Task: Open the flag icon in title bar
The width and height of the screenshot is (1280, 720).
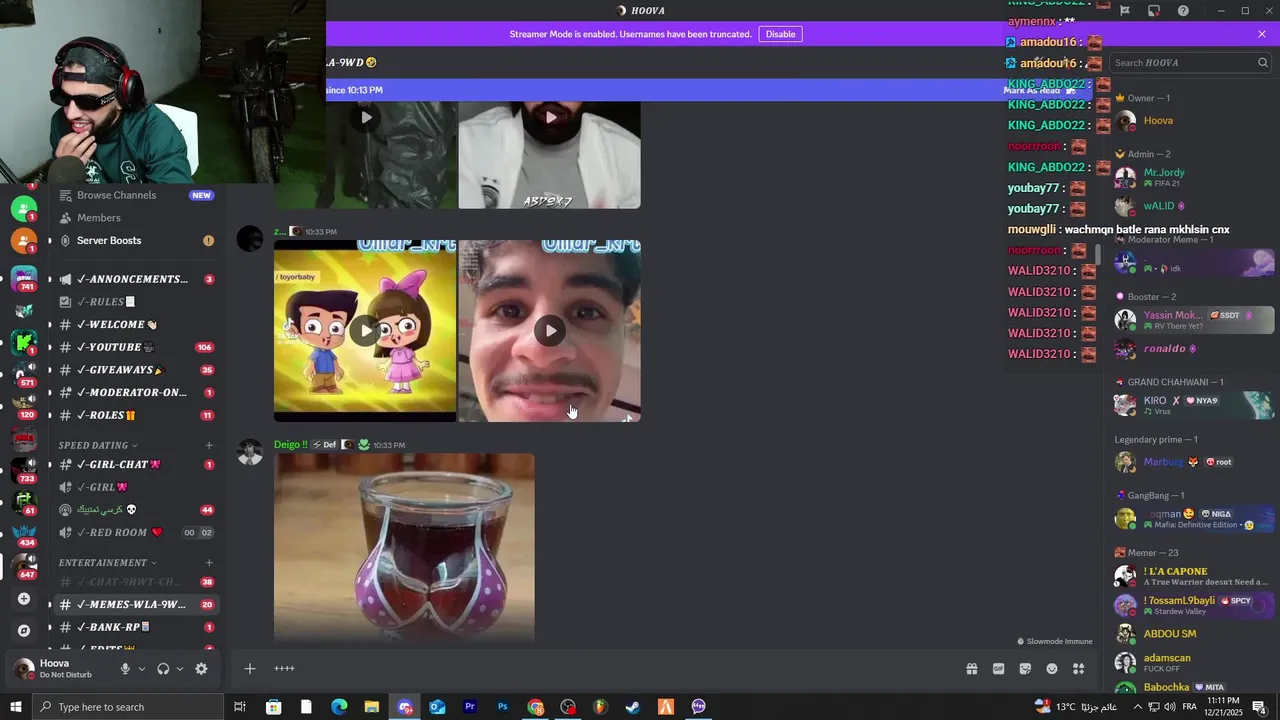Action: [1125, 11]
